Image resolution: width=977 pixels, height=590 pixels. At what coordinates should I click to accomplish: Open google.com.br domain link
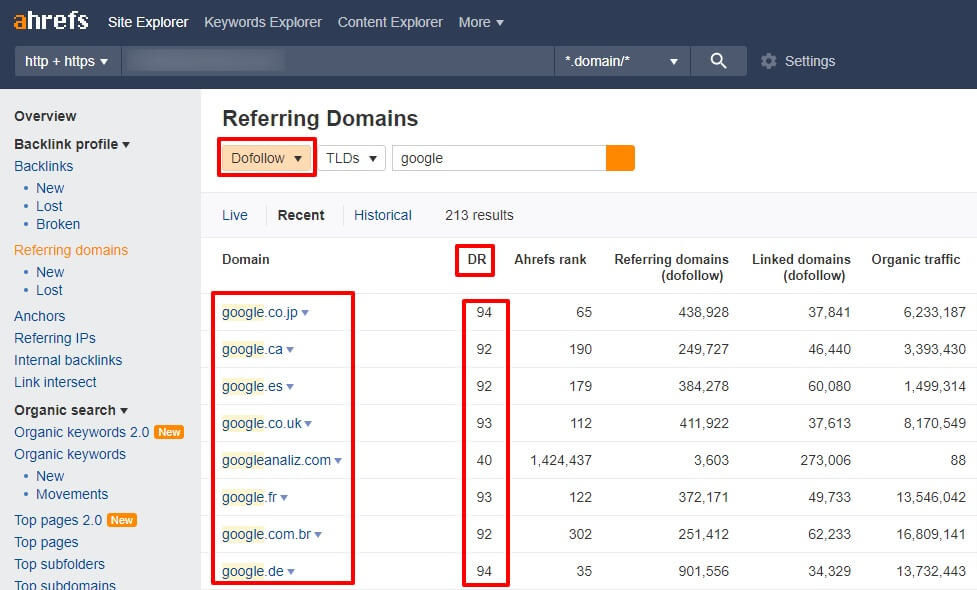point(267,534)
